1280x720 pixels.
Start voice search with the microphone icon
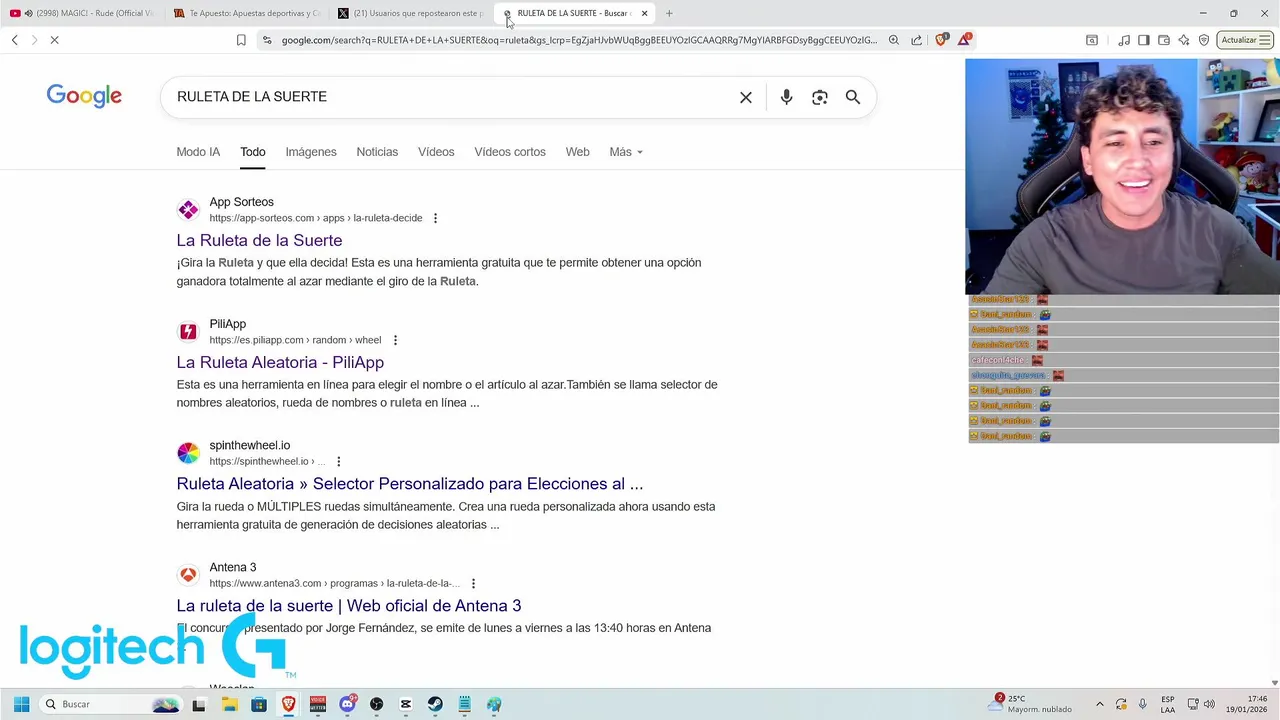786,97
